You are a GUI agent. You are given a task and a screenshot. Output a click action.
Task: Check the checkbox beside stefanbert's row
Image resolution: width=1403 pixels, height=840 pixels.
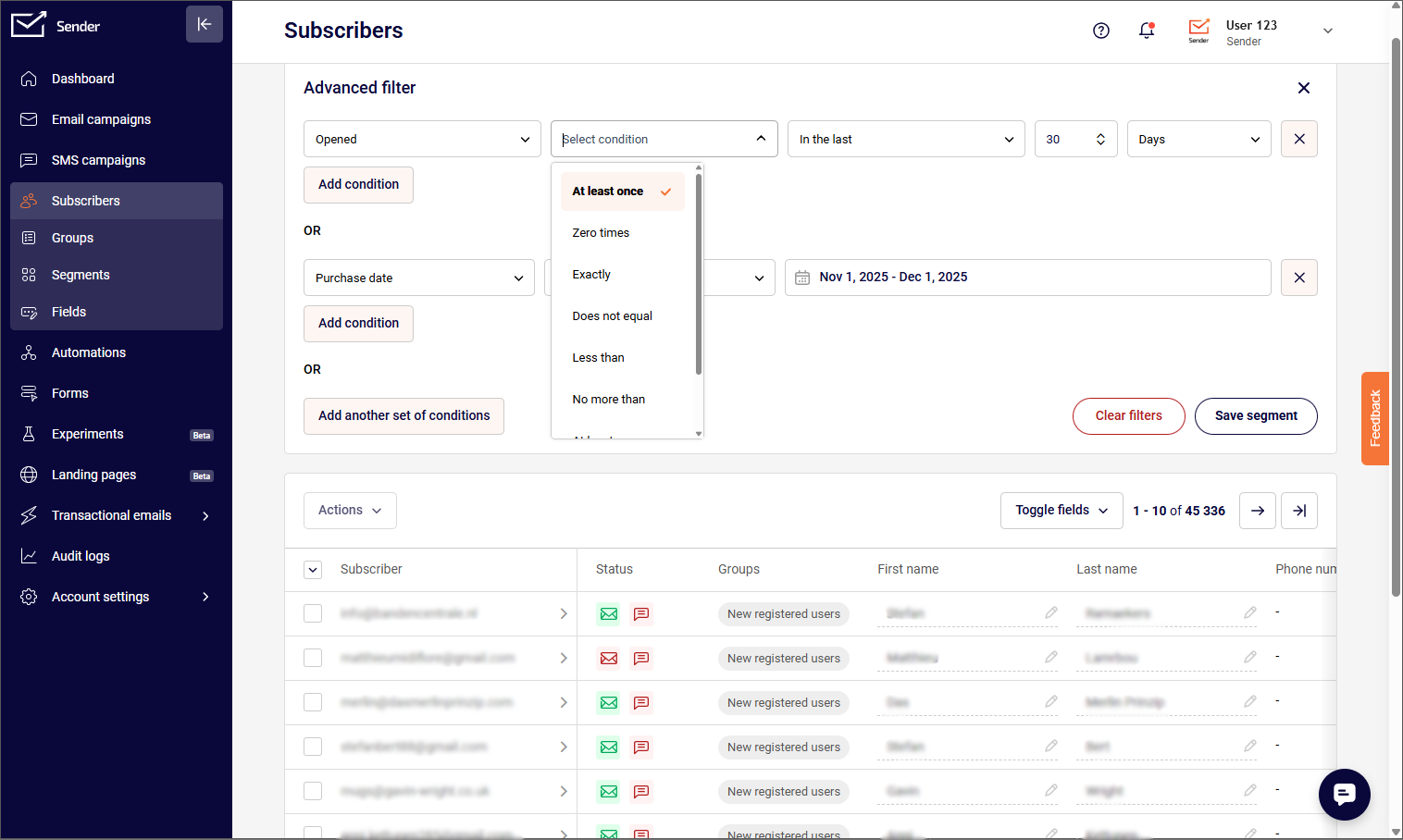[x=313, y=746]
